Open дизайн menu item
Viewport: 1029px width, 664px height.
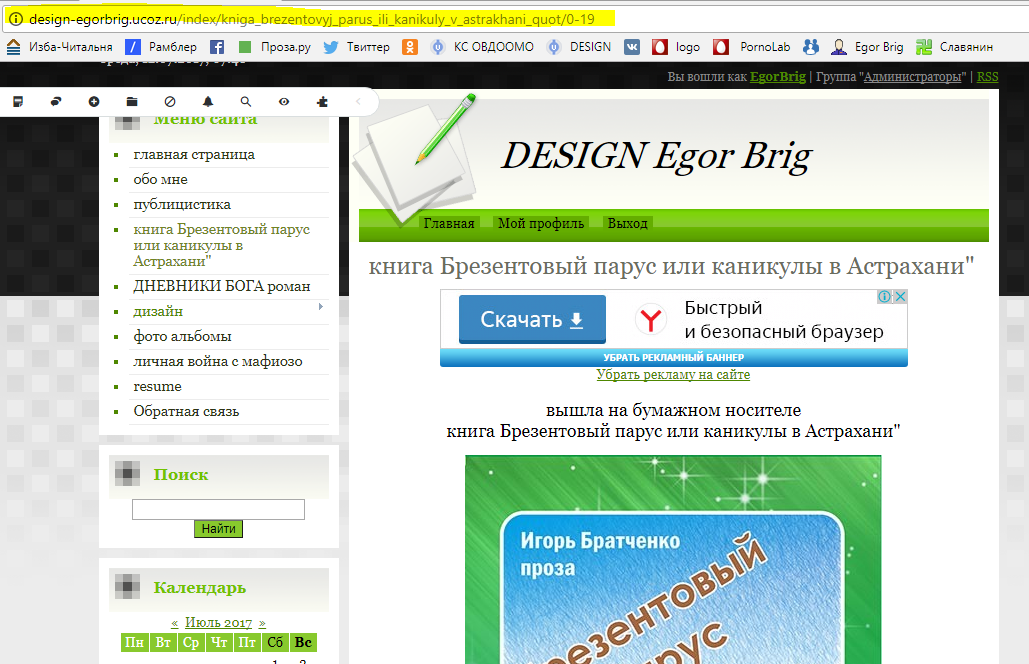(158, 311)
